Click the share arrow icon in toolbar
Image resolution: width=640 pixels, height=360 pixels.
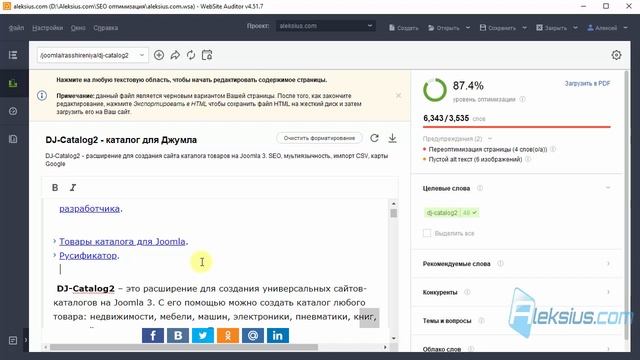click(x=175, y=55)
